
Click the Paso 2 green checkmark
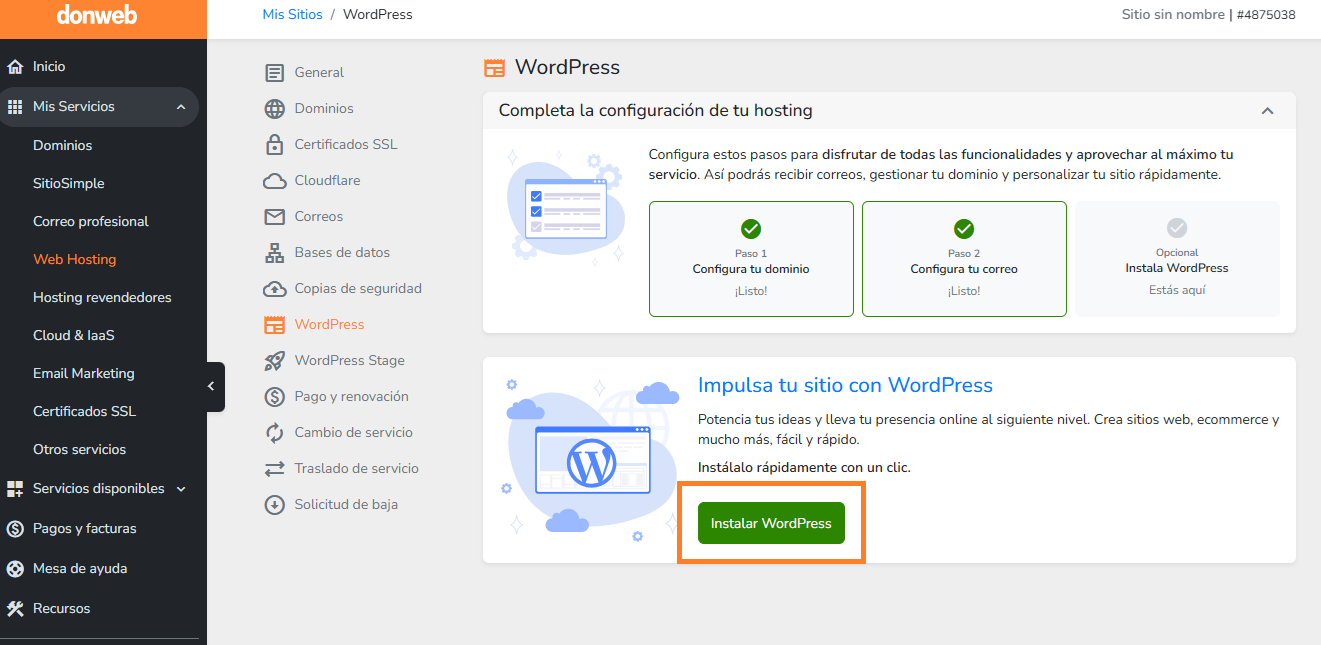point(964,229)
